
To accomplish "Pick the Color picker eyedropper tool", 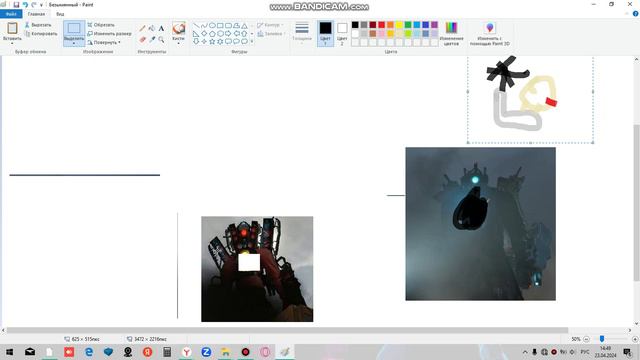I will (152, 40).
